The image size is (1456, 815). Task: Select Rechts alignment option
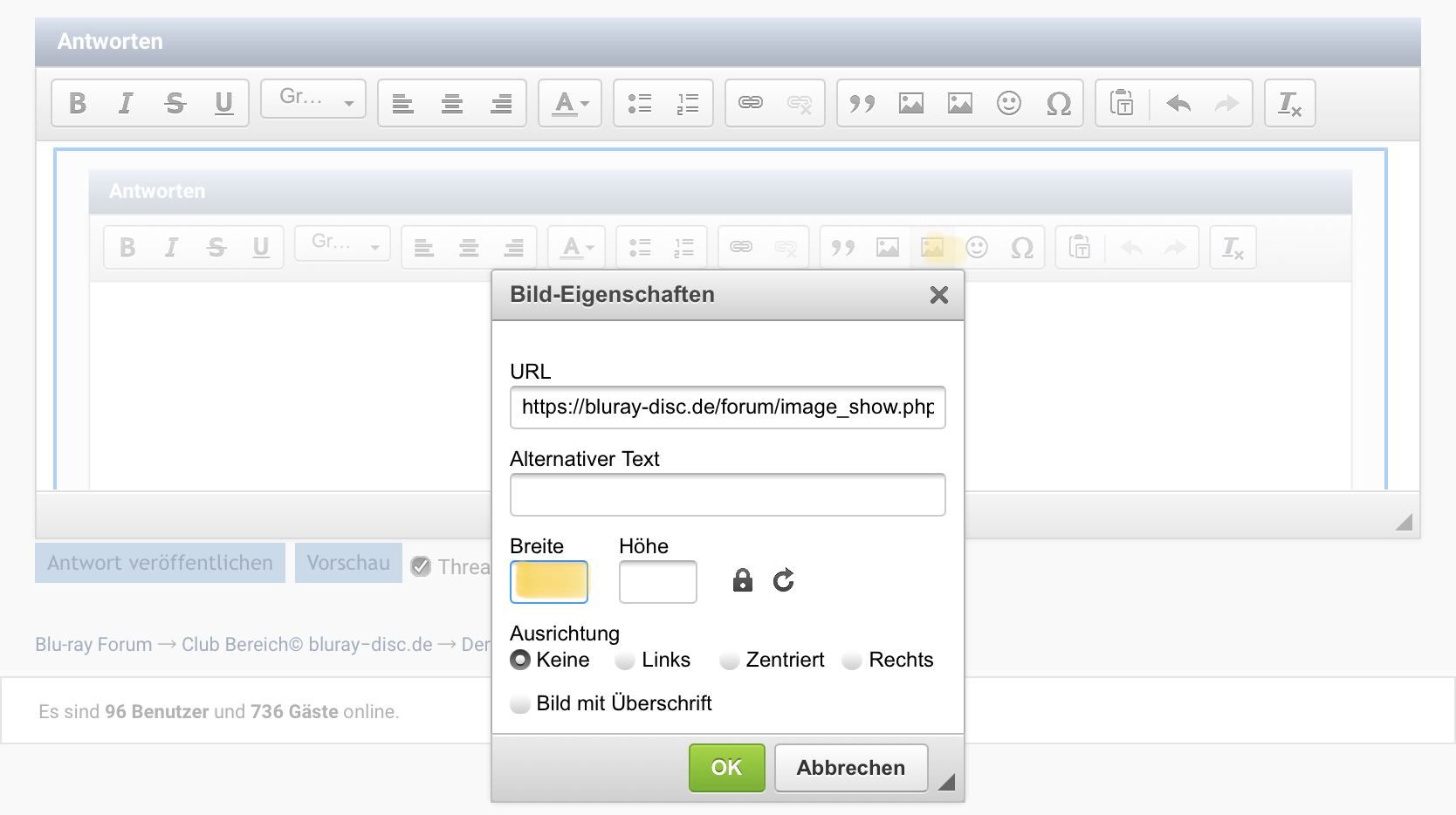point(852,661)
